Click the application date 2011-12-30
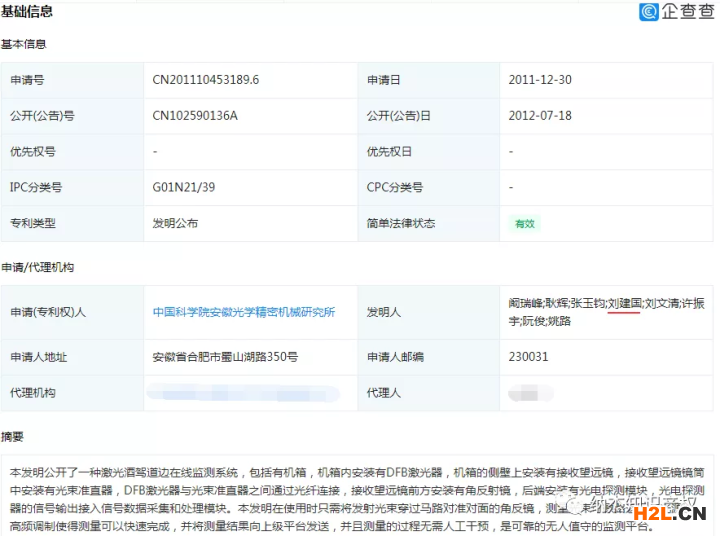This screenshot has width=720, height=536. click(539, 80)
